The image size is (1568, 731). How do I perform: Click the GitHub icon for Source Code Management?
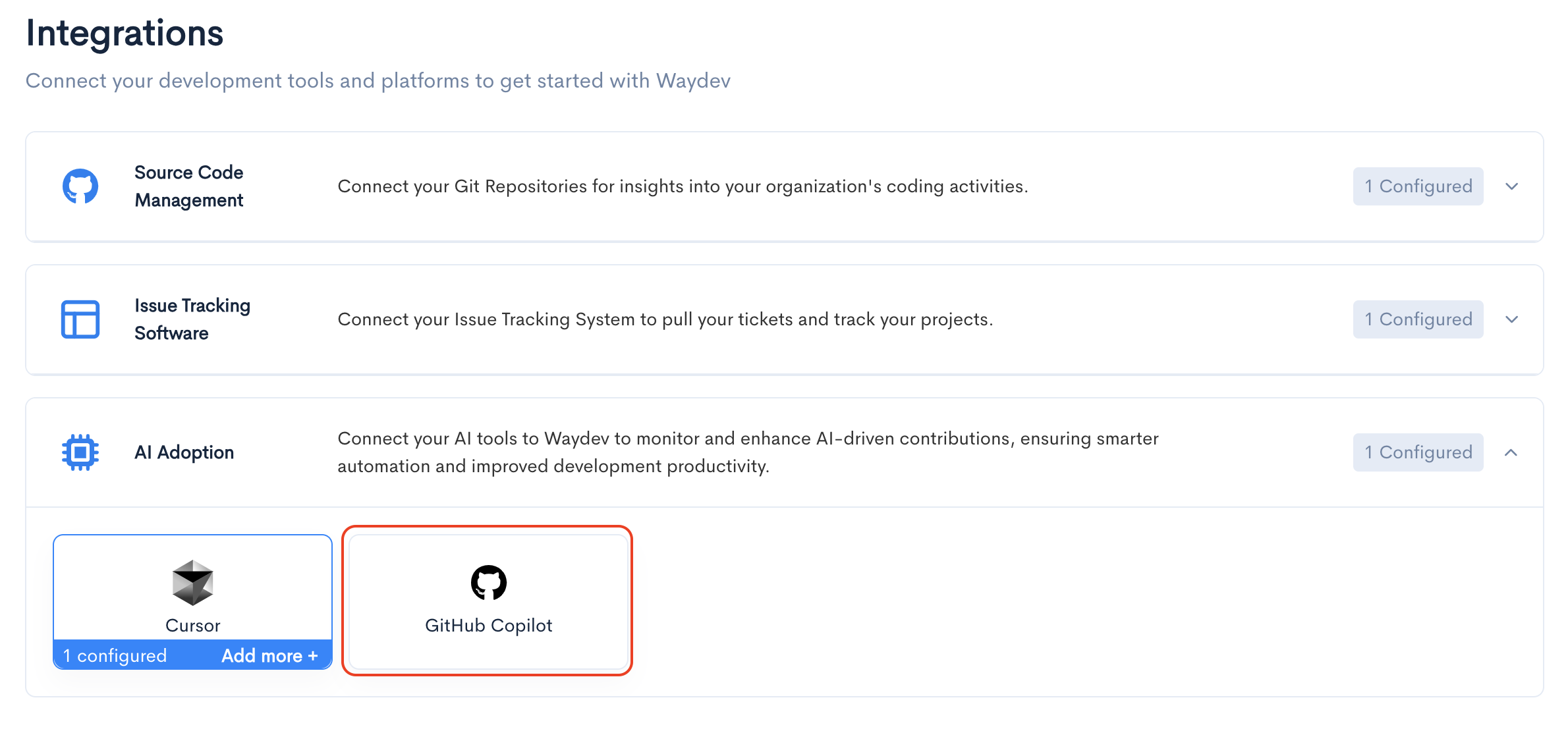[80, 186]
